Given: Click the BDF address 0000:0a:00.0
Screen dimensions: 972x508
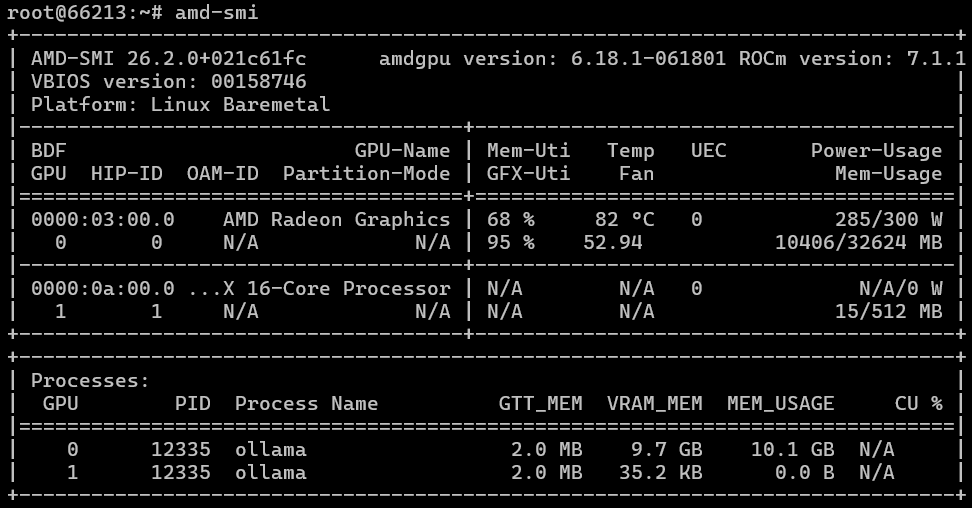Looking at the screenshot, I should pos(103,288).
